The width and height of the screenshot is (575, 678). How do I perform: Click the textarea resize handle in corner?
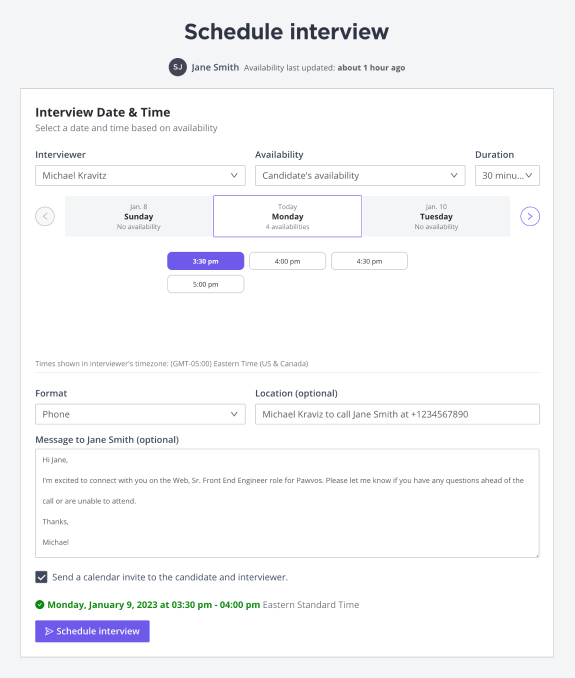point(537,555)
